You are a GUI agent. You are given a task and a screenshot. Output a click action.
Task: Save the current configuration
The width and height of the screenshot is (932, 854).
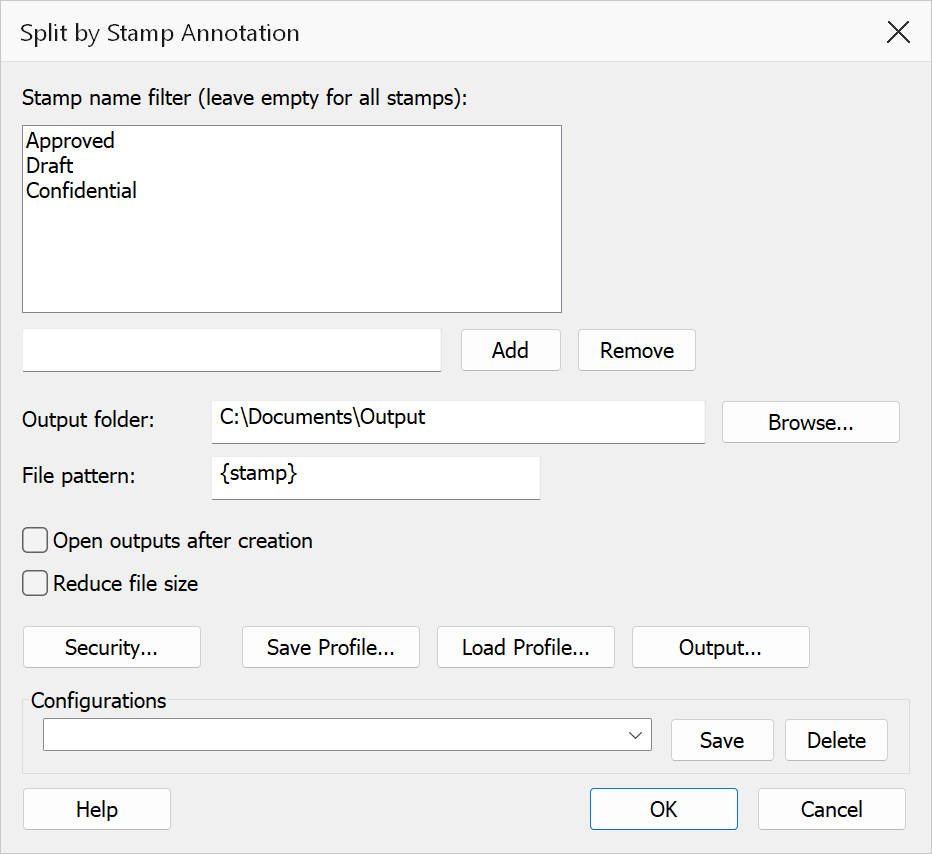click(722, 740)
